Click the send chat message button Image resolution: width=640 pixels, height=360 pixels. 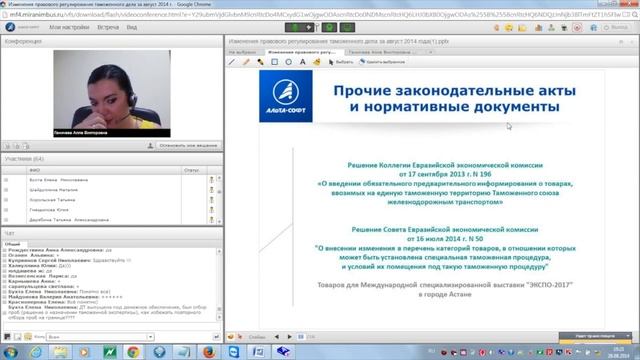tap(216, 337)
